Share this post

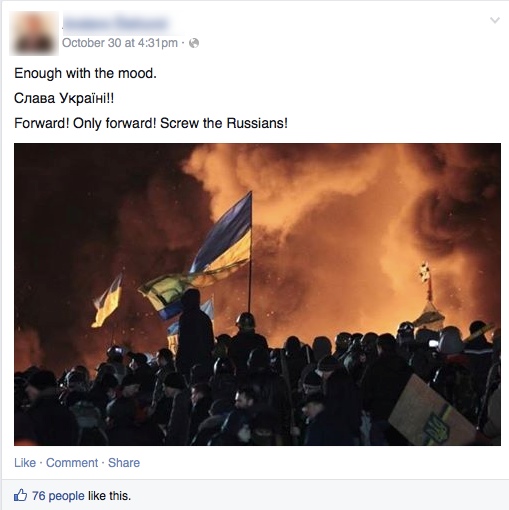coord(124,463)
